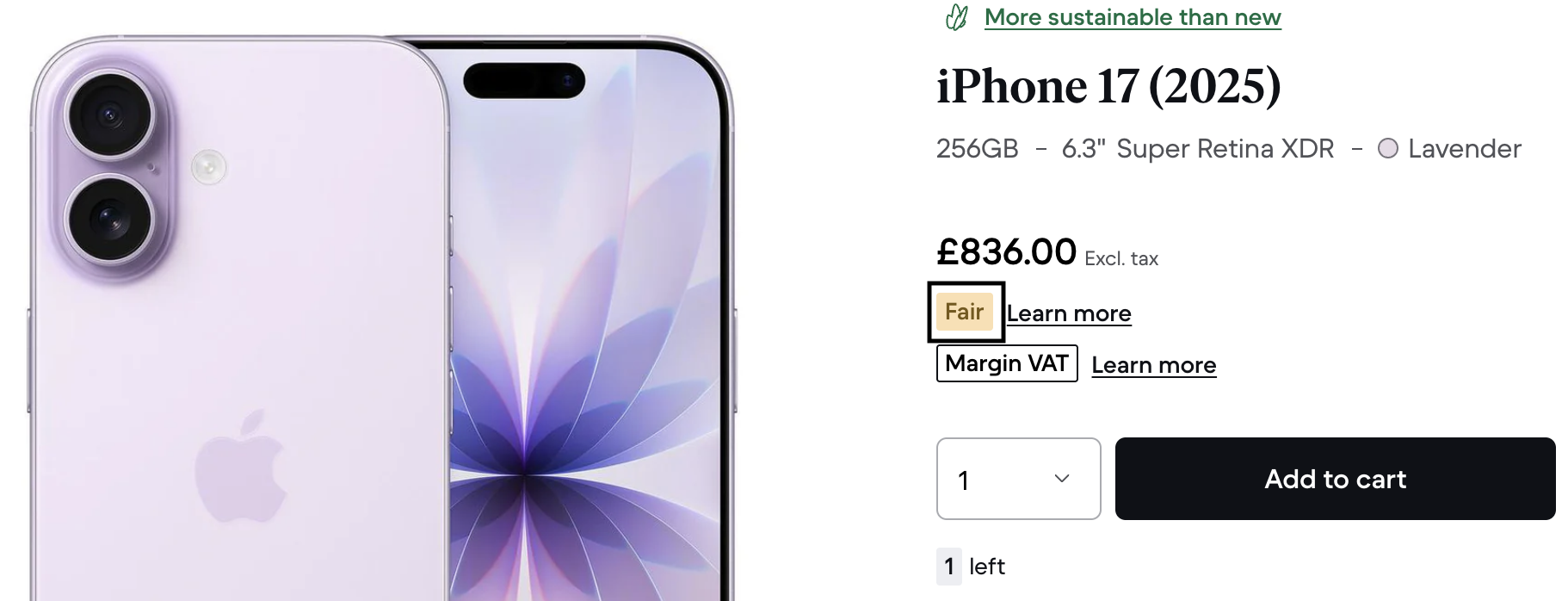
Task: Click the £836.00 price
Action: click(x=1006, y=252)
